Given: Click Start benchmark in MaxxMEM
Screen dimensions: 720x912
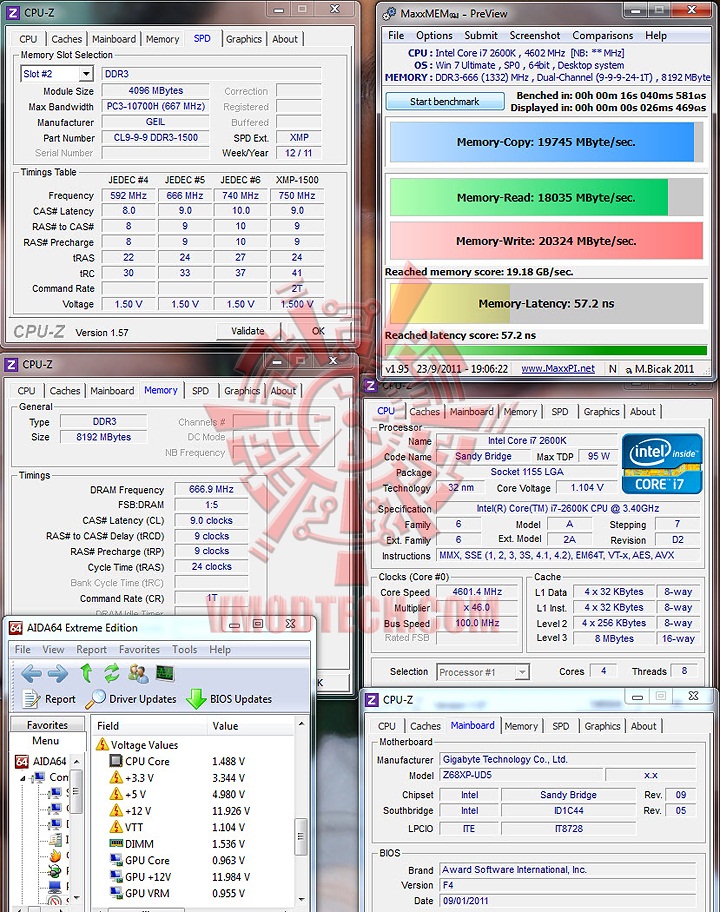Looking at the screenshot, I should [x=445, y=101].
